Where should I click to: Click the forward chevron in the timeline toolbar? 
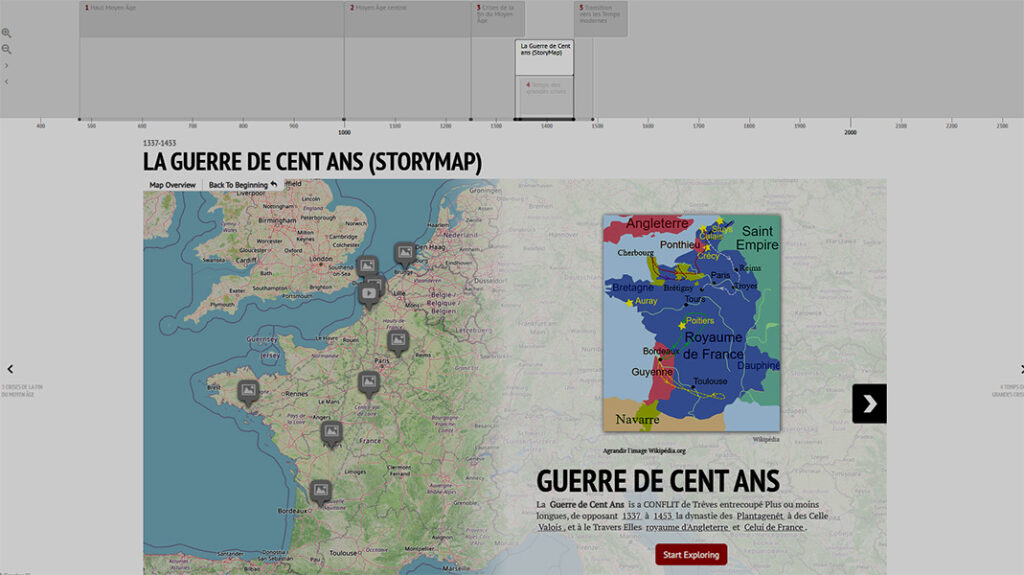tap(7, 65)
